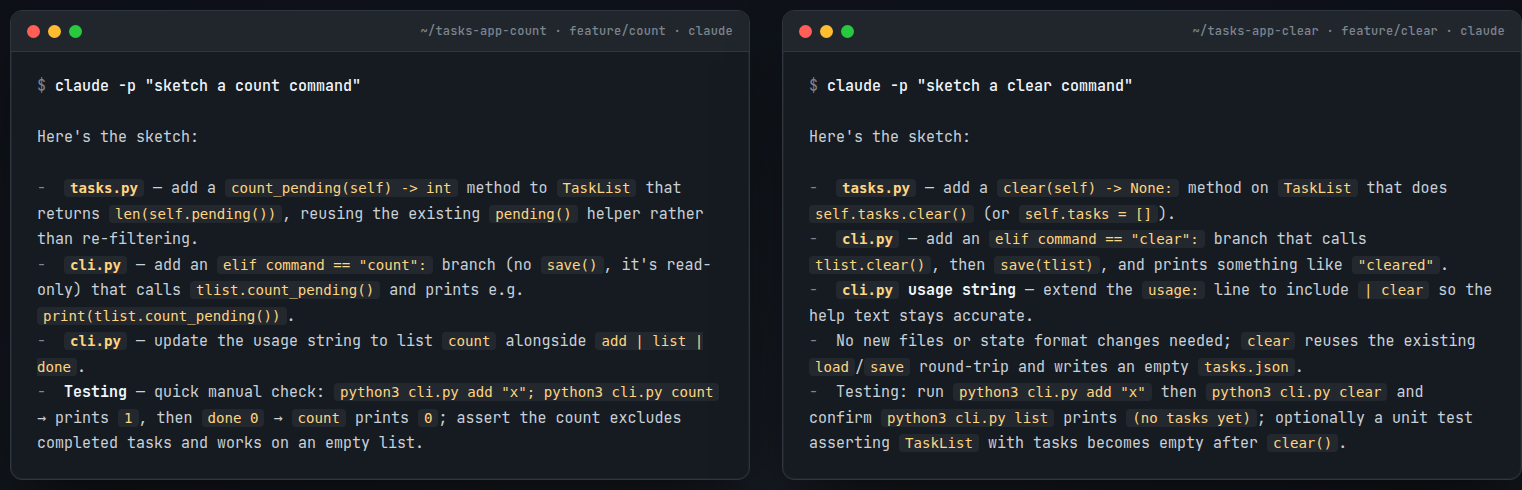Viewport: 1522px width, 490px height.
Task: Click 'TaskList' after 'asserting' in the clear terminal
Action: 938,444
